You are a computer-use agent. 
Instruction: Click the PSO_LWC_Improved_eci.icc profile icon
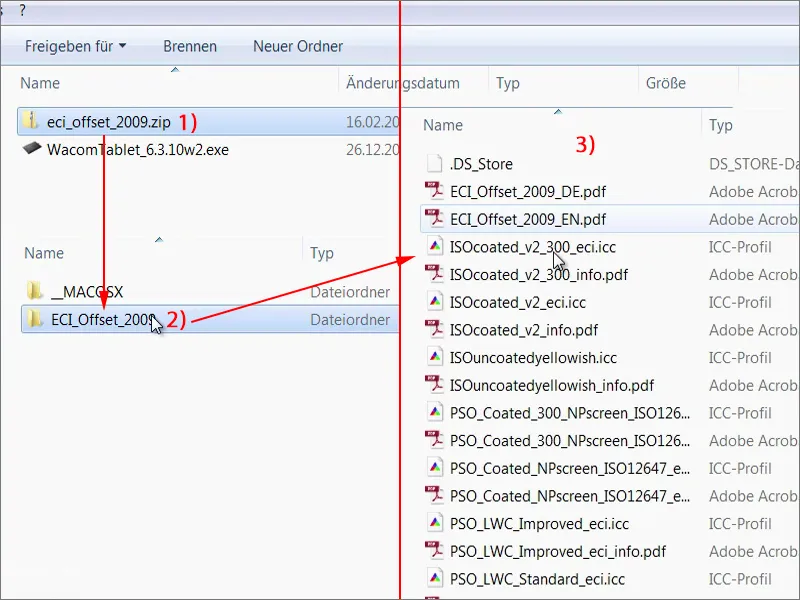click(435, 523)
